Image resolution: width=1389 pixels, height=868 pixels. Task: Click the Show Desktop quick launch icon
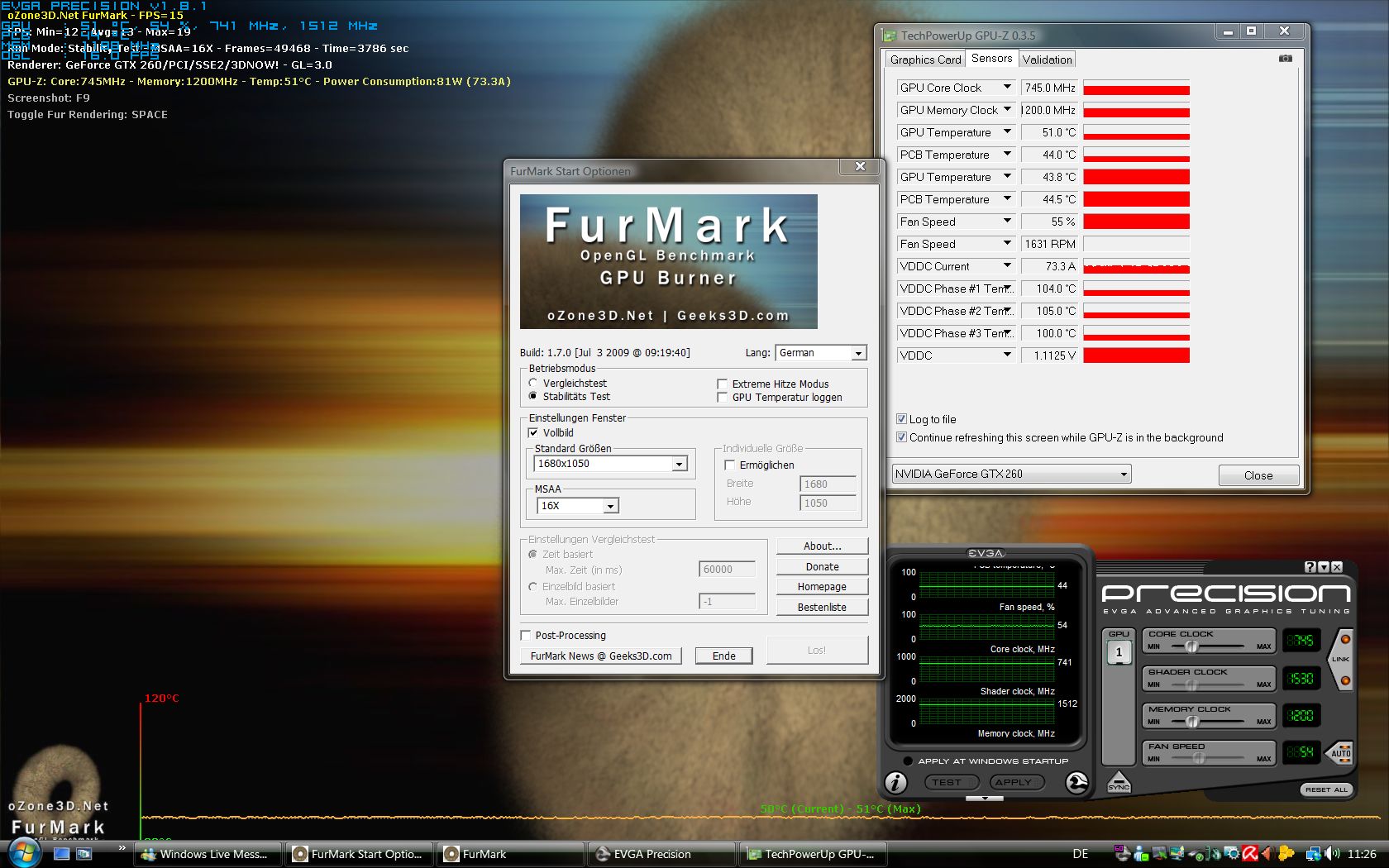[x=61, y=854]
